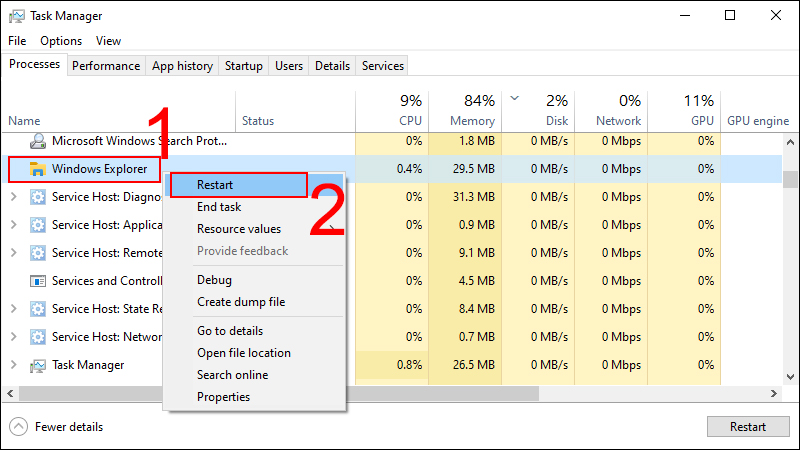This screenshot has width=800, height=450.
Task: Click the horizontal scrollbar right arrow
Action: 774,393
